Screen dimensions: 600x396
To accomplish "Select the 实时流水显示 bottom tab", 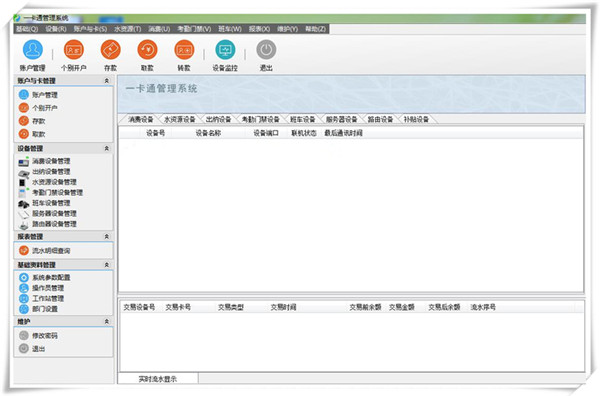I will [158, 379].
